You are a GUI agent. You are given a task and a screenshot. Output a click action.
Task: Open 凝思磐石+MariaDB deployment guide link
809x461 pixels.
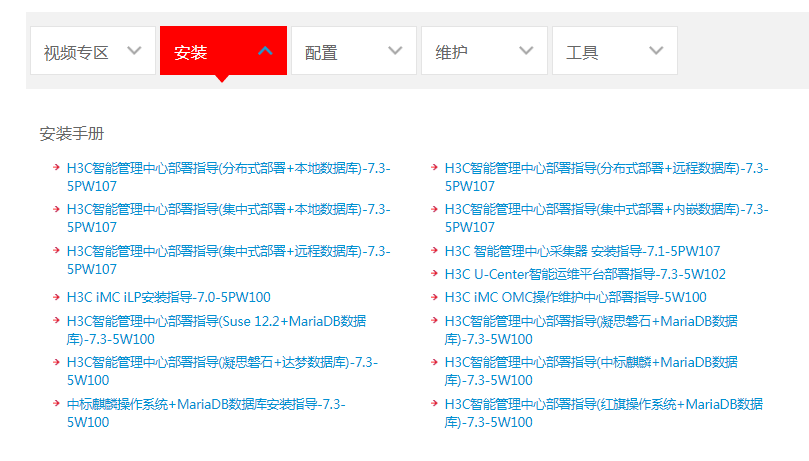pos(591,330)
